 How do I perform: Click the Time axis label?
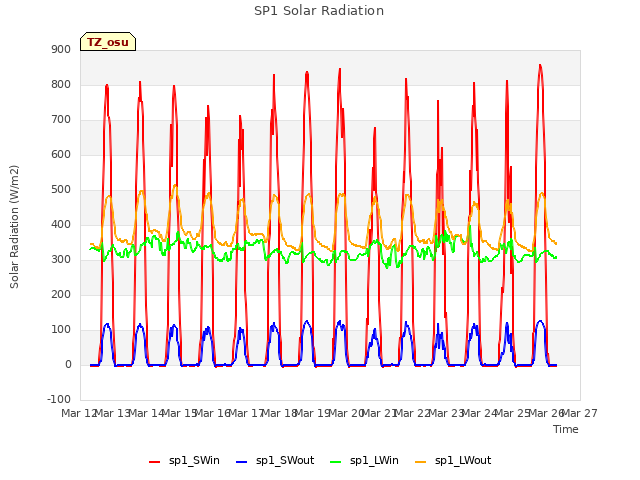565,429
